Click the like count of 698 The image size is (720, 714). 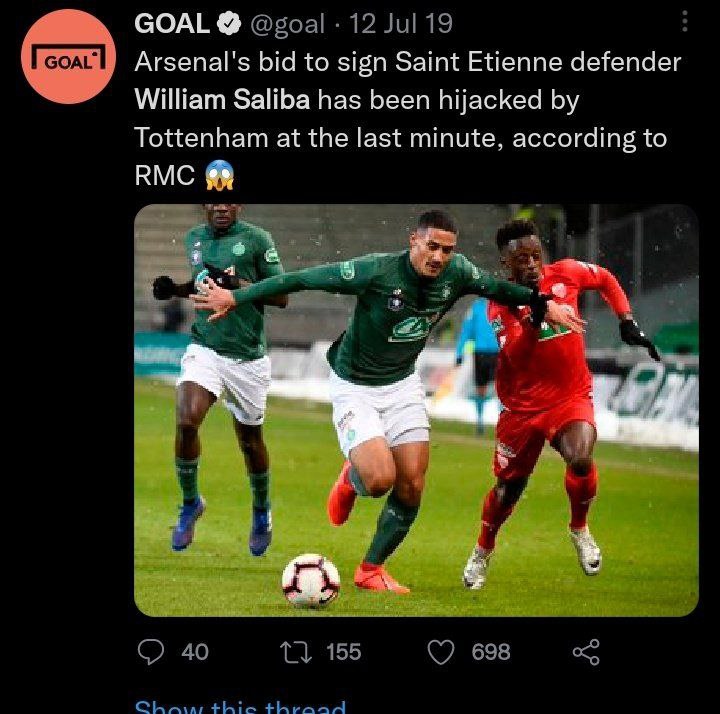[x=490, y=652]
